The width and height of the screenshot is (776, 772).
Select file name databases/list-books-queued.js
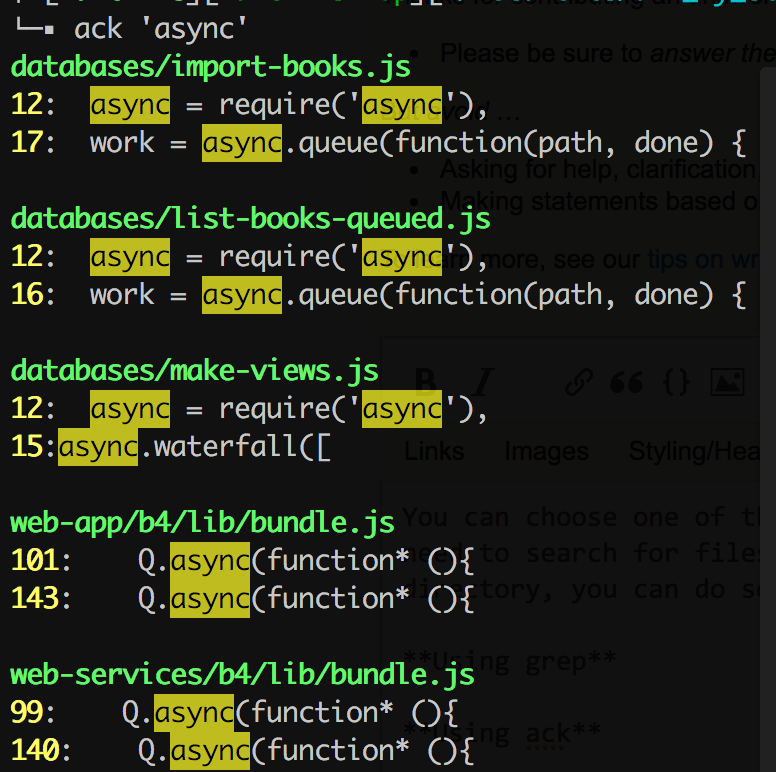(250, 219)
